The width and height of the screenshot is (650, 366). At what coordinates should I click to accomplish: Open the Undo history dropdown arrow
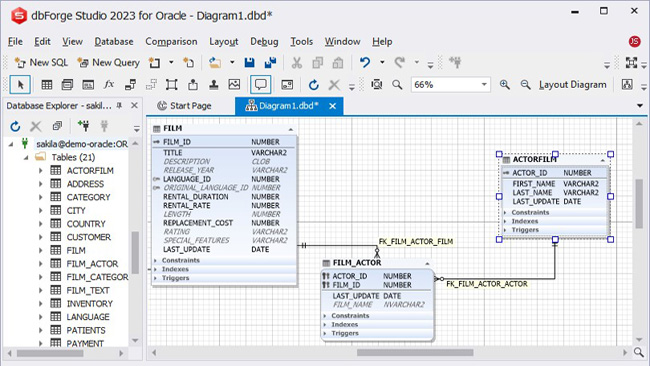[382, 63]
